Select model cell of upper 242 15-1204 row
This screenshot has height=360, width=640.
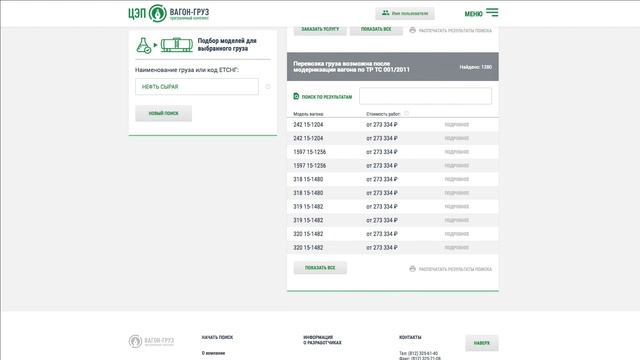[x=308, y=125]
